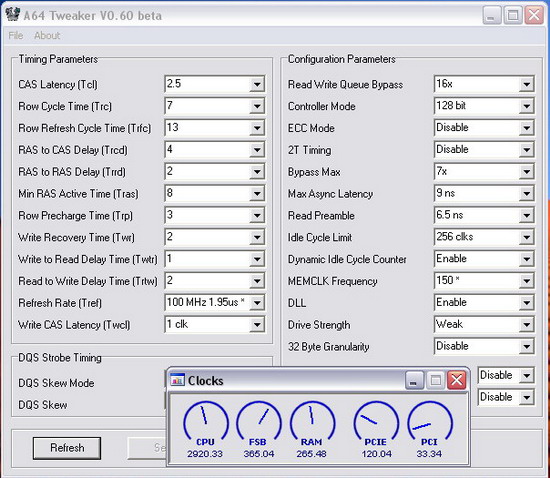Open the Max Async Latency dropdown
Viewport: 550px width, 478px height.
[x=526, y=194]
